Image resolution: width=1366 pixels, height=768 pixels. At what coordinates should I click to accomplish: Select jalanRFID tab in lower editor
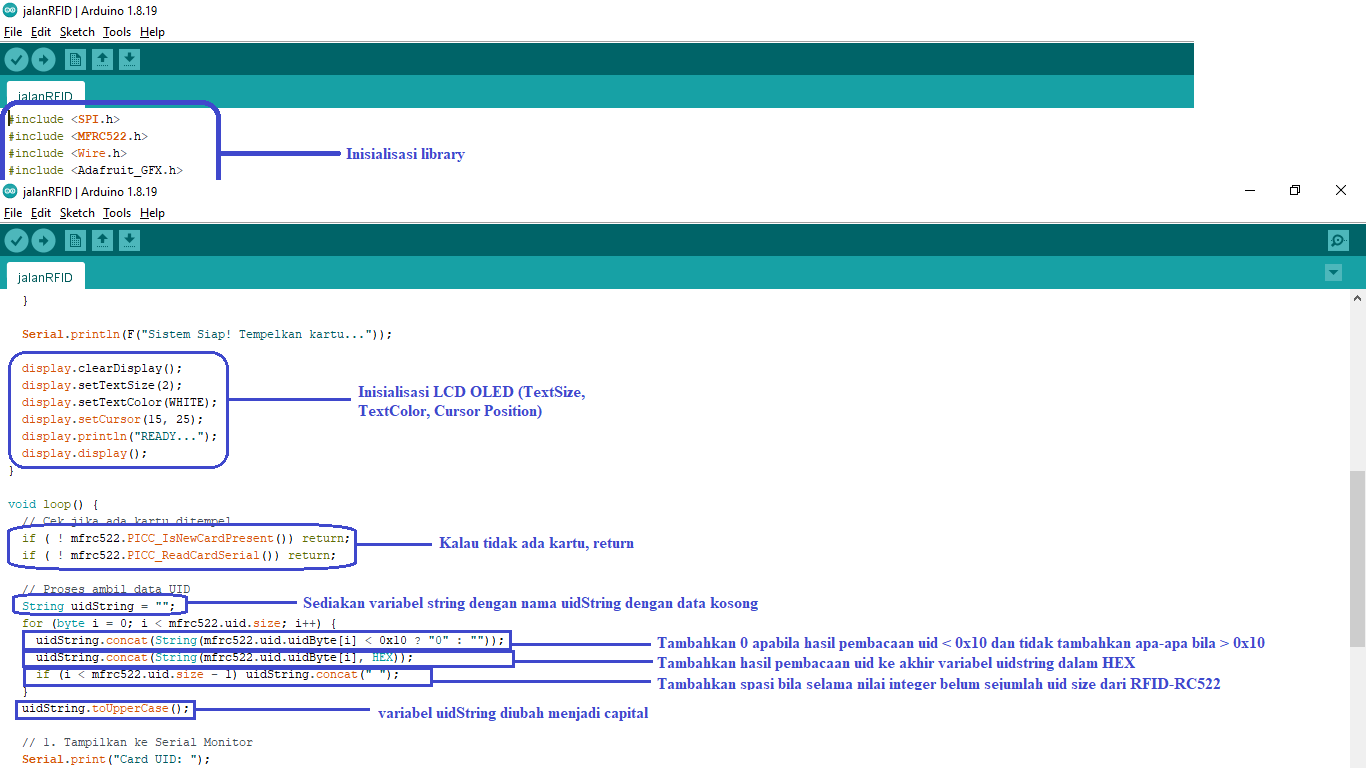tap(45, 277)
